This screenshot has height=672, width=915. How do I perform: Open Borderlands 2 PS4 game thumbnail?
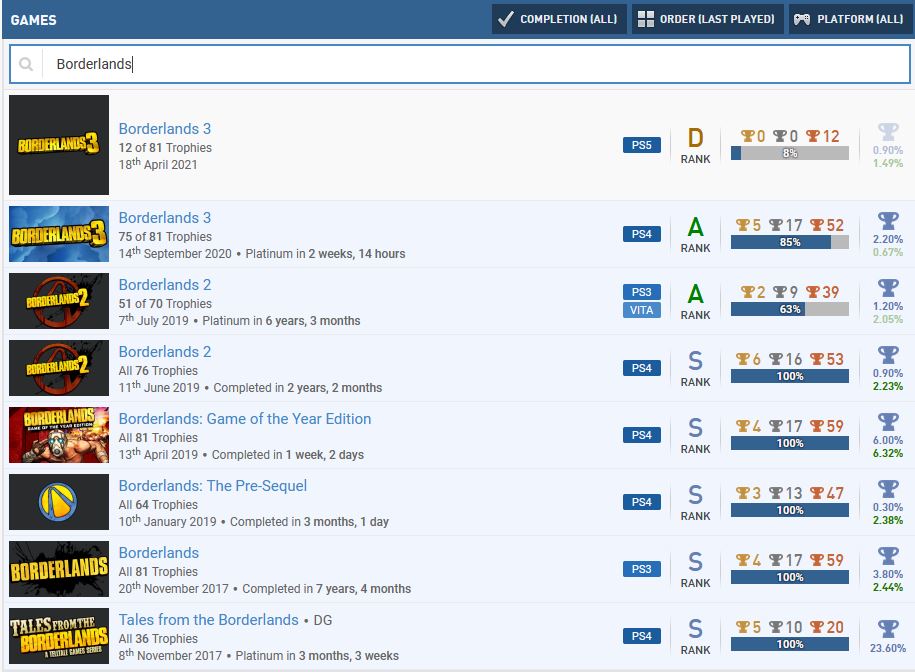pyautogui.click(x=59, y=368)
